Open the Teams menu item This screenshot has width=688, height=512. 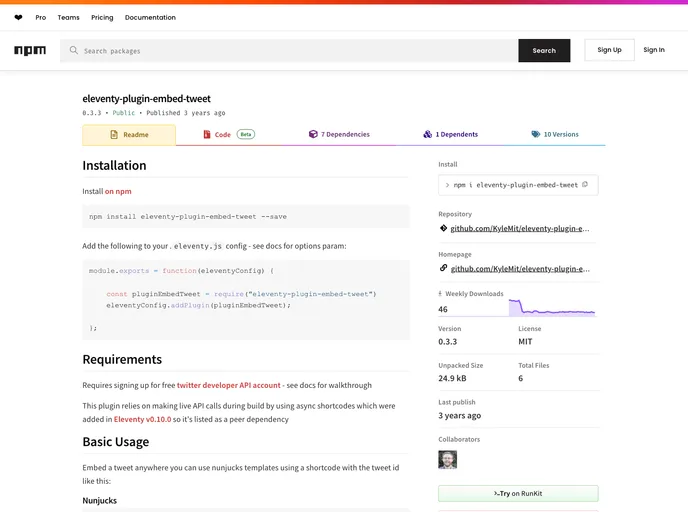pyautogui.click(x=68, y=18)
